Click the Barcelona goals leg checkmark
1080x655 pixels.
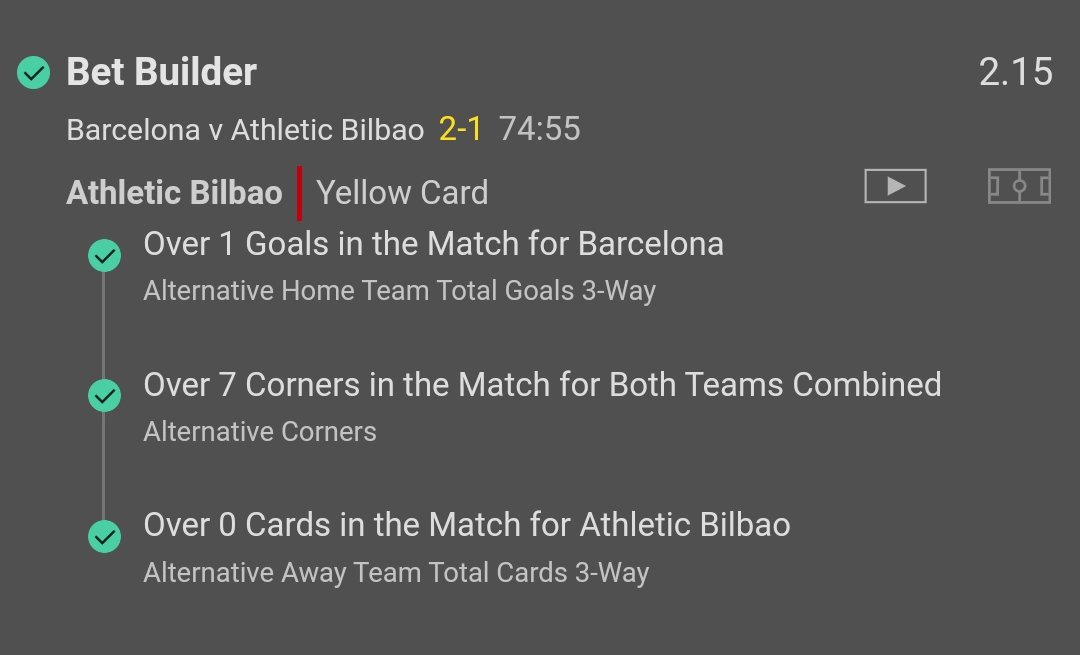tap(105, 256)
